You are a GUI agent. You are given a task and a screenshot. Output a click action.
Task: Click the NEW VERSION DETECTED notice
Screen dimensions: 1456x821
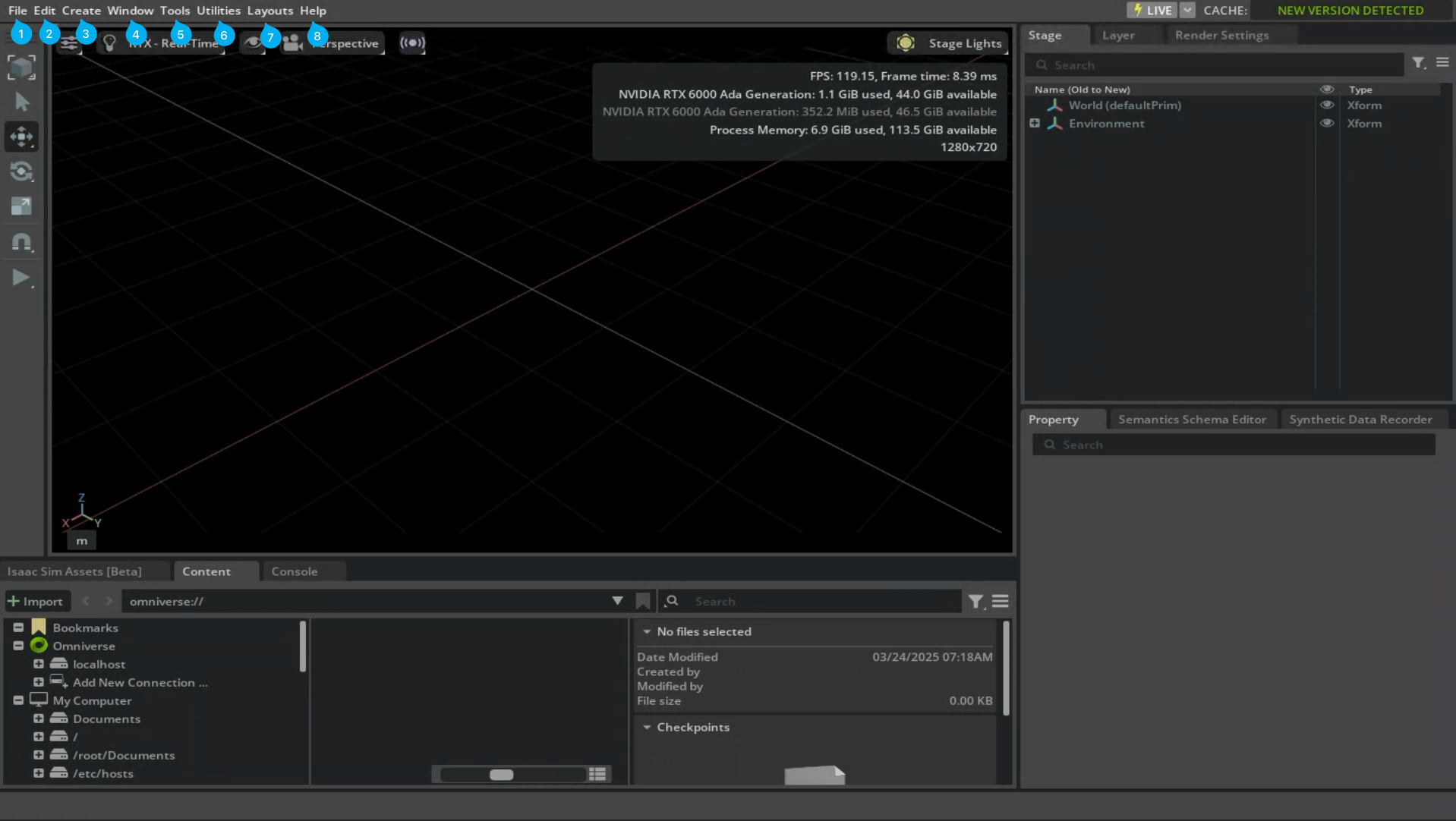coord(1350,11)
